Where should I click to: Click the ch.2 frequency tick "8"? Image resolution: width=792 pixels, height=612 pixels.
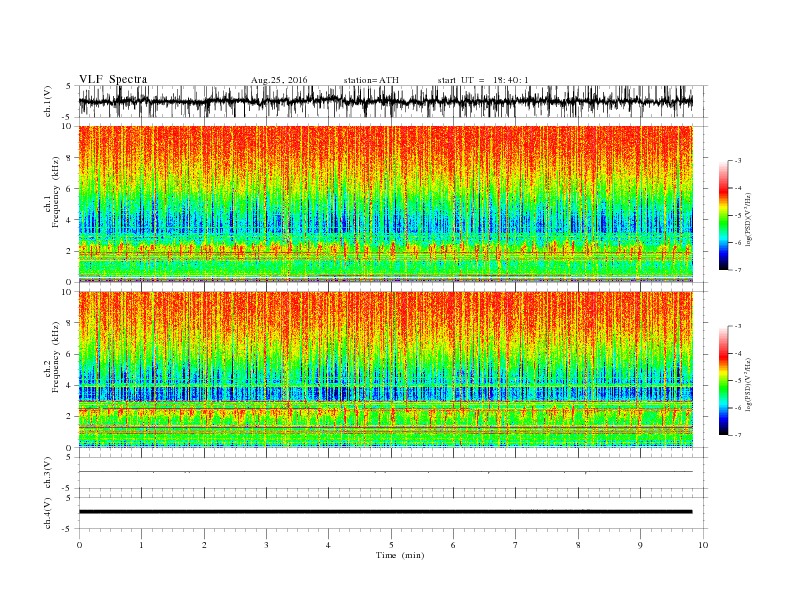click(70, 323)
